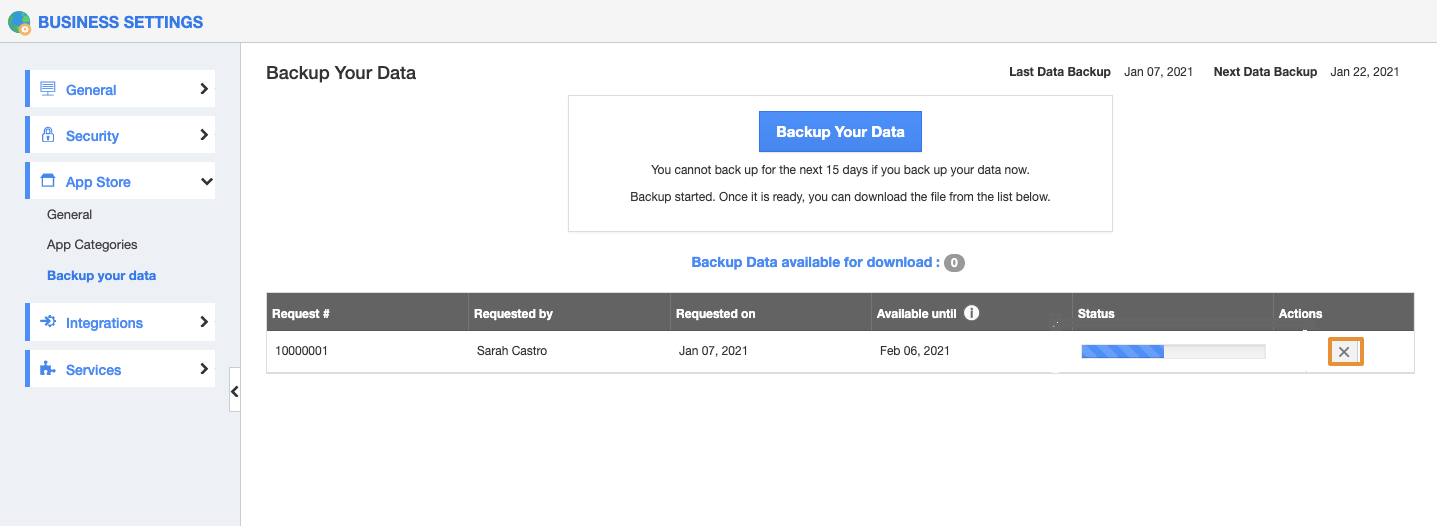Image resolution: width=1437 pixels, height=526 pixels.
Task: Collapse the sidebar using the left arrow handle
Action: tap(234, 391)
